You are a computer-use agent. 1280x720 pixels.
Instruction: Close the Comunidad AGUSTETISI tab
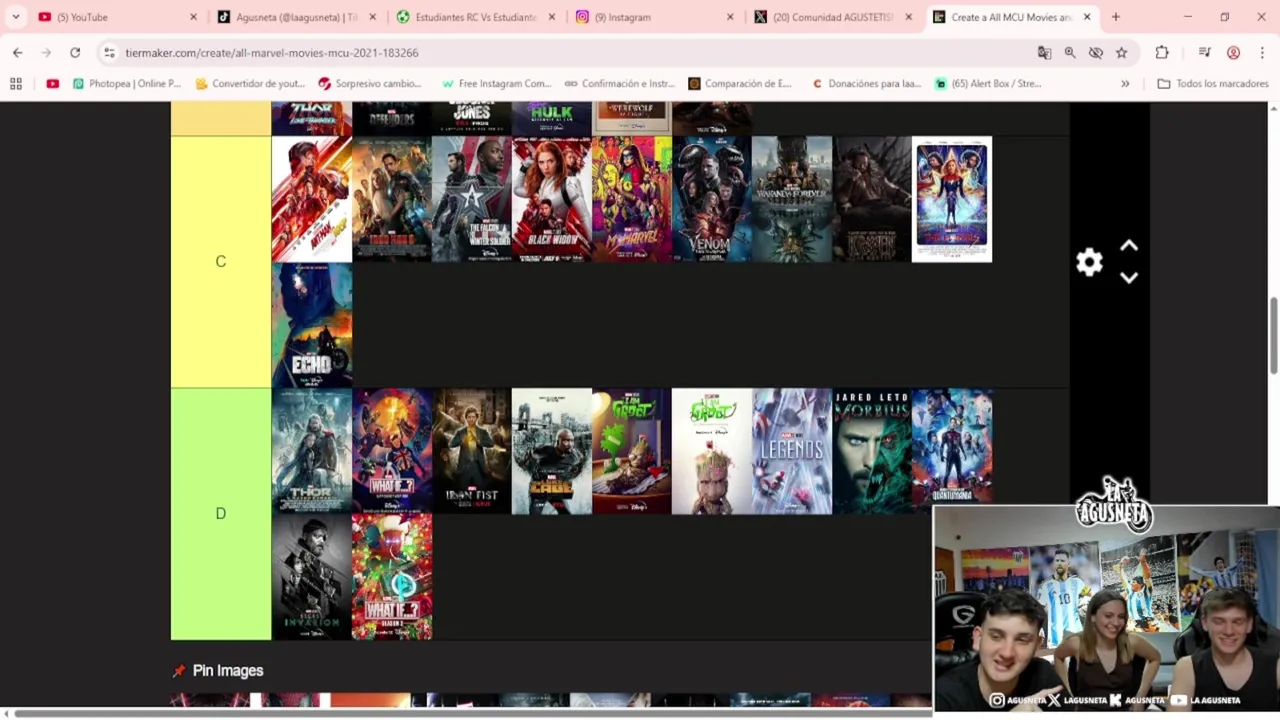point(909,17)
